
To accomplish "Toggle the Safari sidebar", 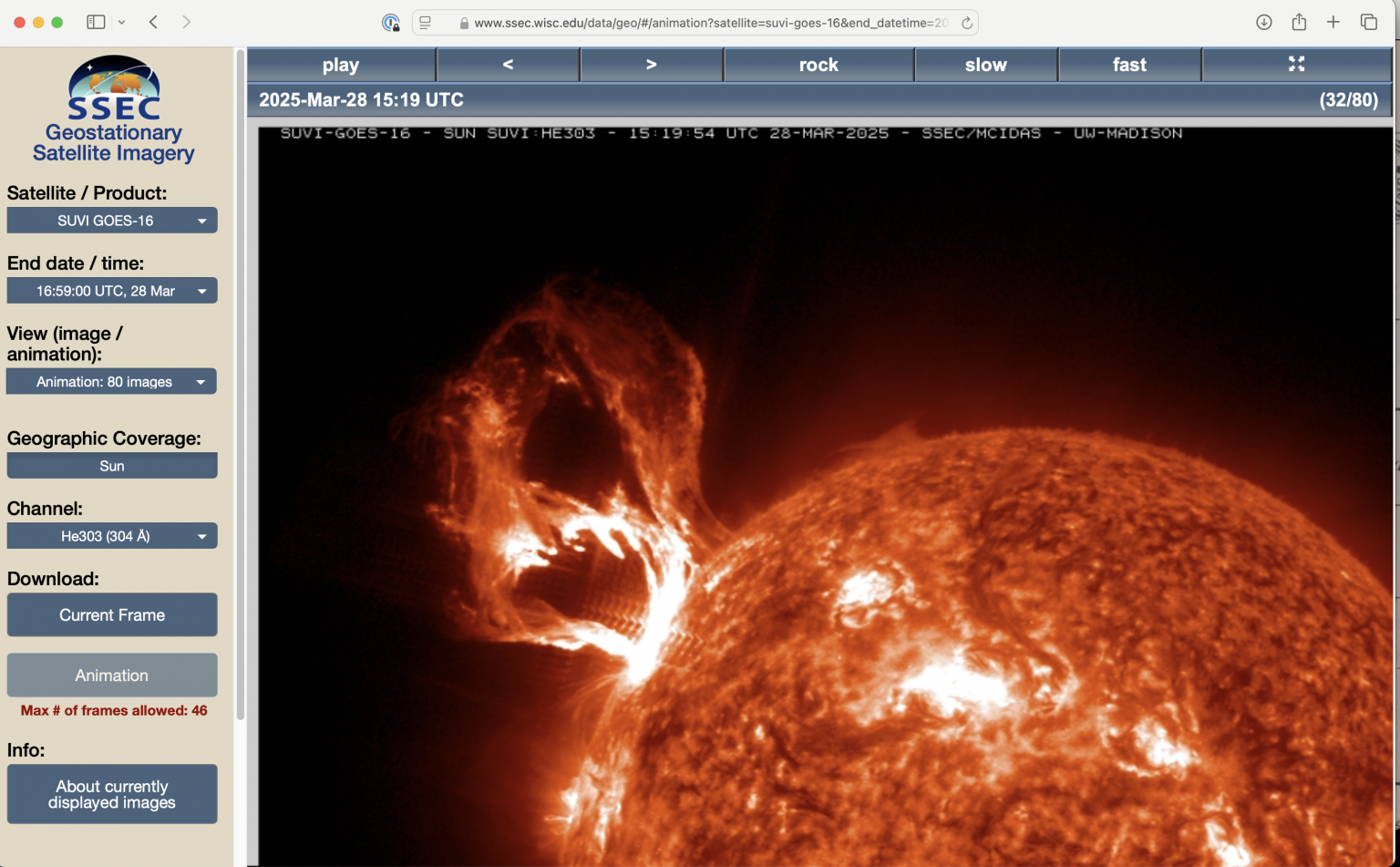I will point(96,22).
